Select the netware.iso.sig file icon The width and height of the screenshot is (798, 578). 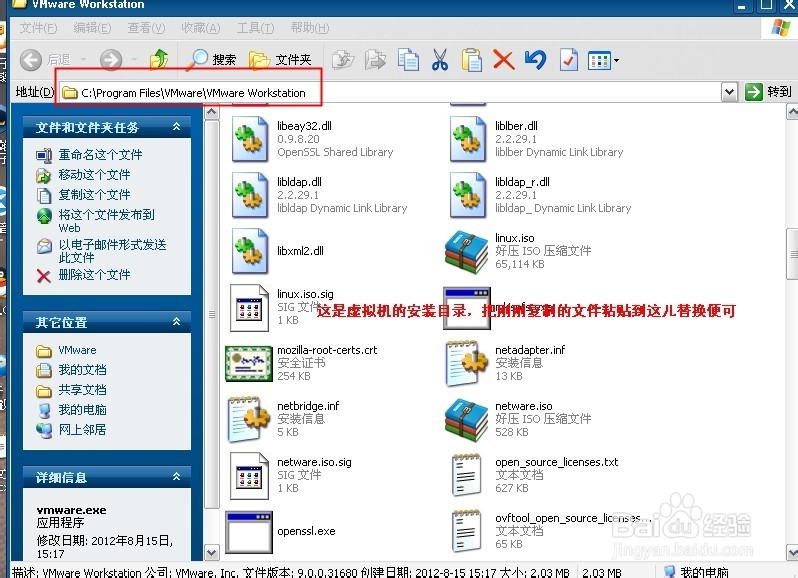pos(249,475)
